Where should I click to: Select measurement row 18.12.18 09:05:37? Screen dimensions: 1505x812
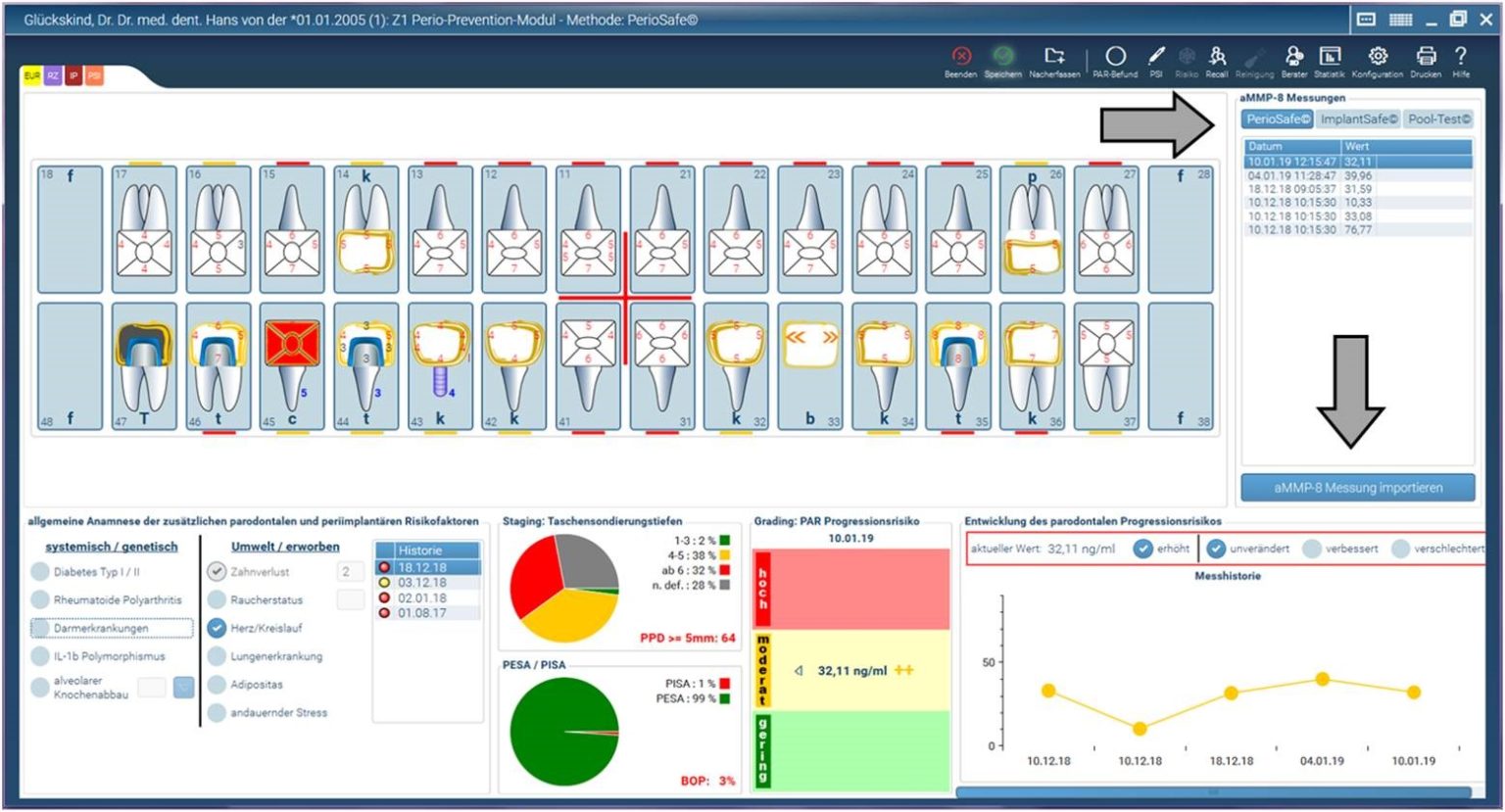(1358, 189)
